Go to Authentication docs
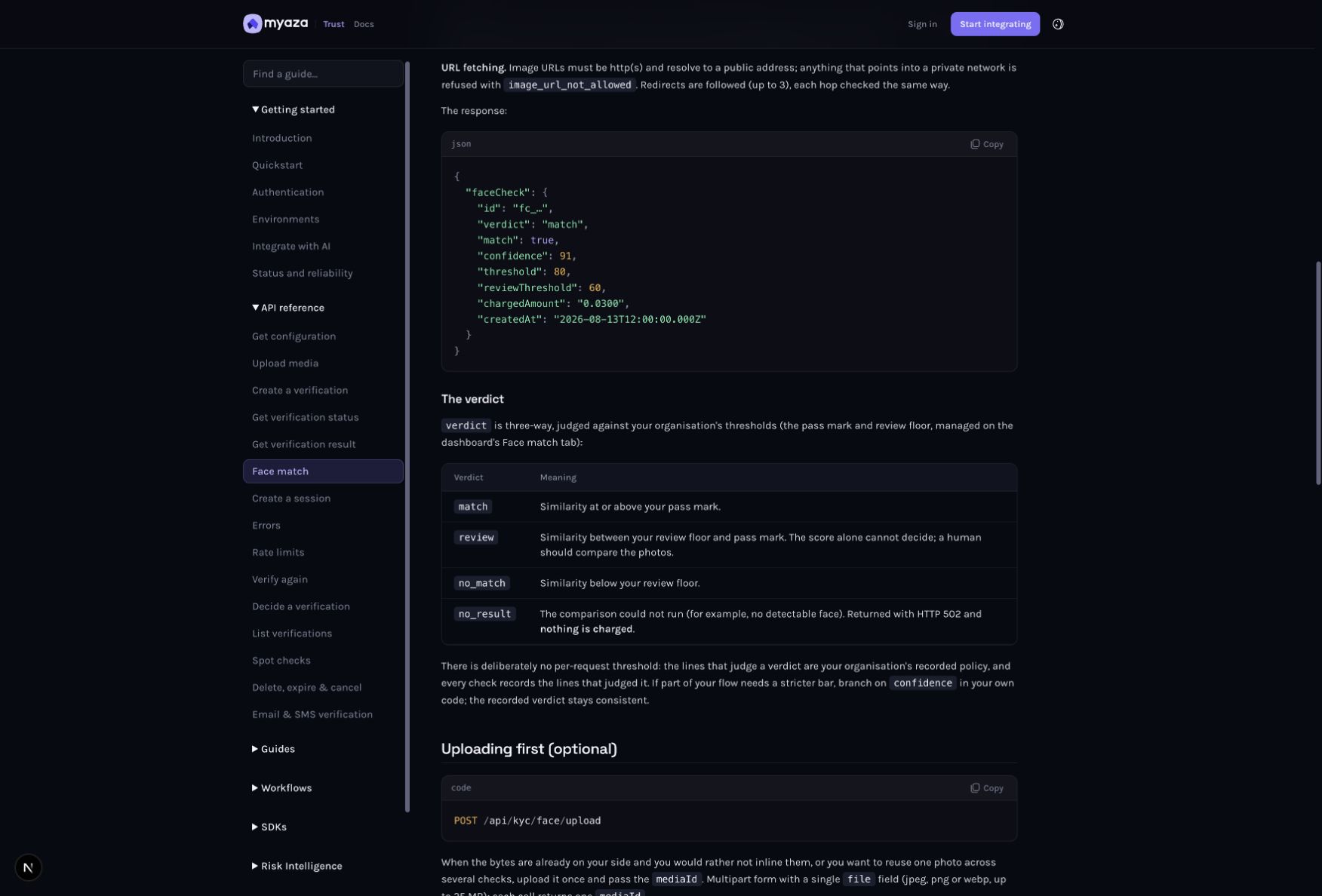1322x896 pixels. tap(287, 192)
